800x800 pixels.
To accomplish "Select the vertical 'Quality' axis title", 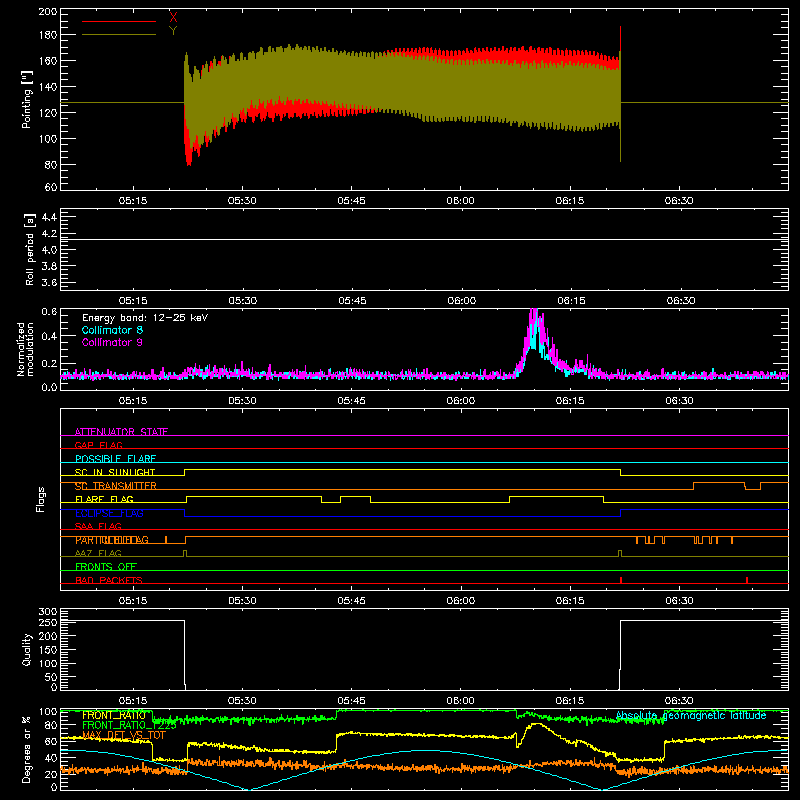I will click(27, 649).
